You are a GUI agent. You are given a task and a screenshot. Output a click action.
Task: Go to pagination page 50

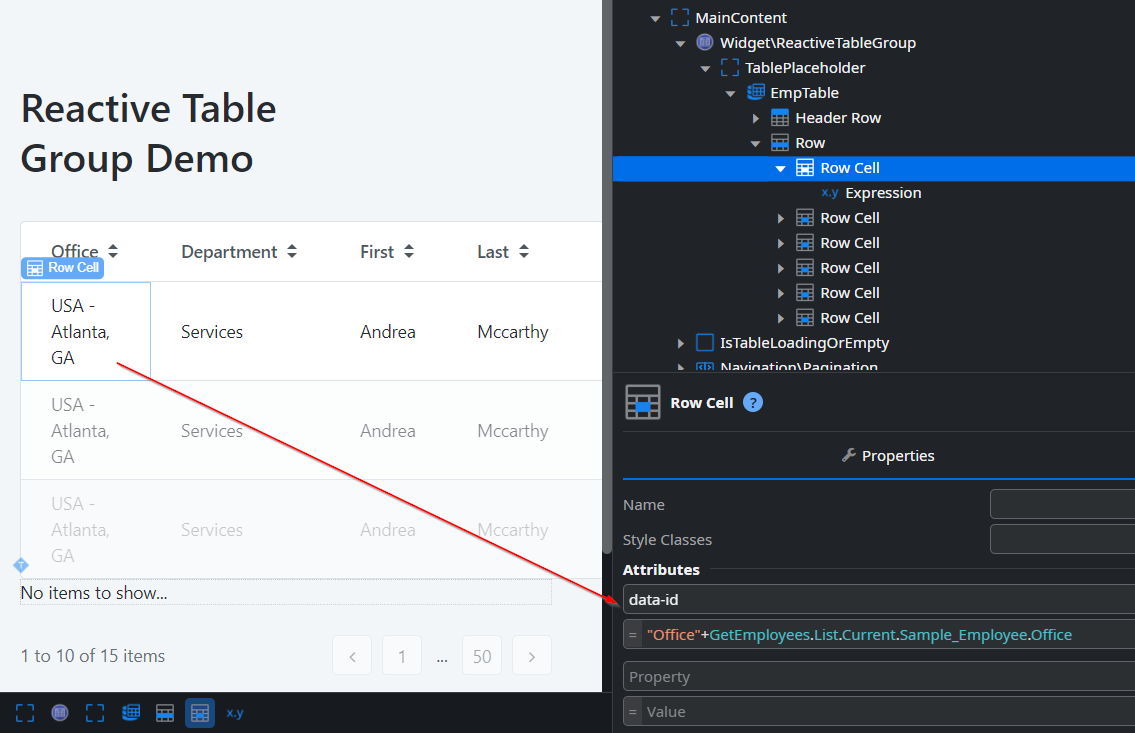coord(481,655)
